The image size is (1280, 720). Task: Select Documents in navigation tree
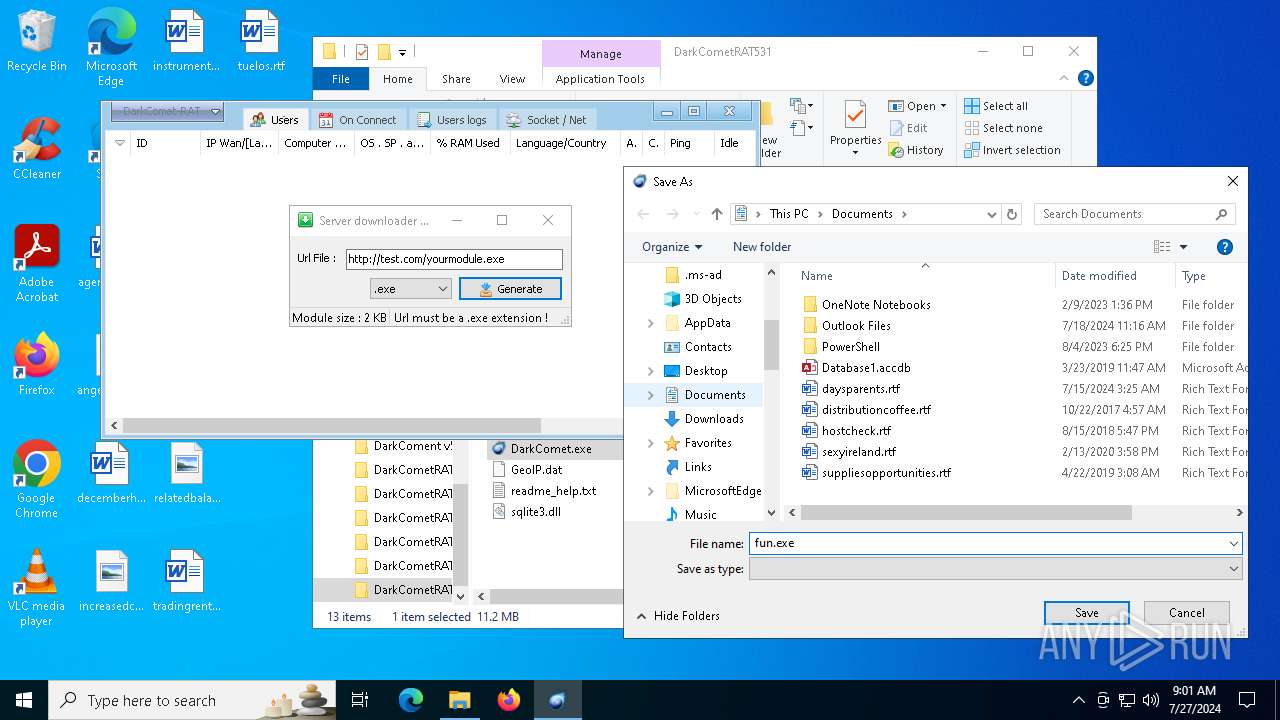coord(714,395)
